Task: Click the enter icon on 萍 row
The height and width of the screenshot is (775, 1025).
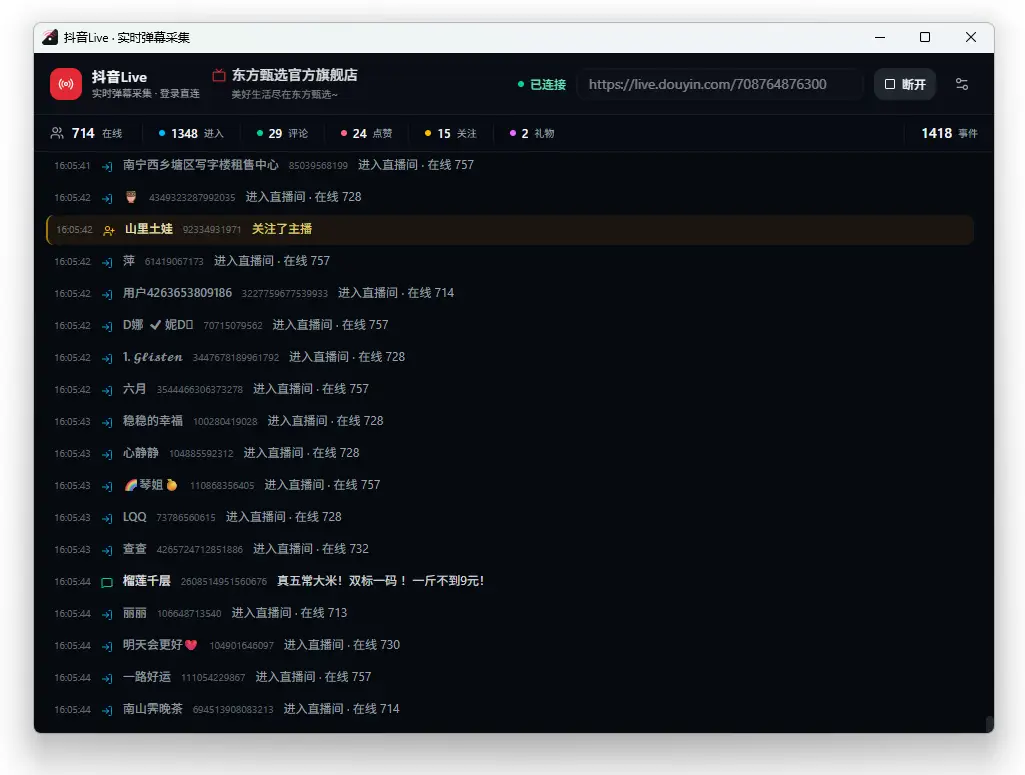Action: click(x=107, y=262)
